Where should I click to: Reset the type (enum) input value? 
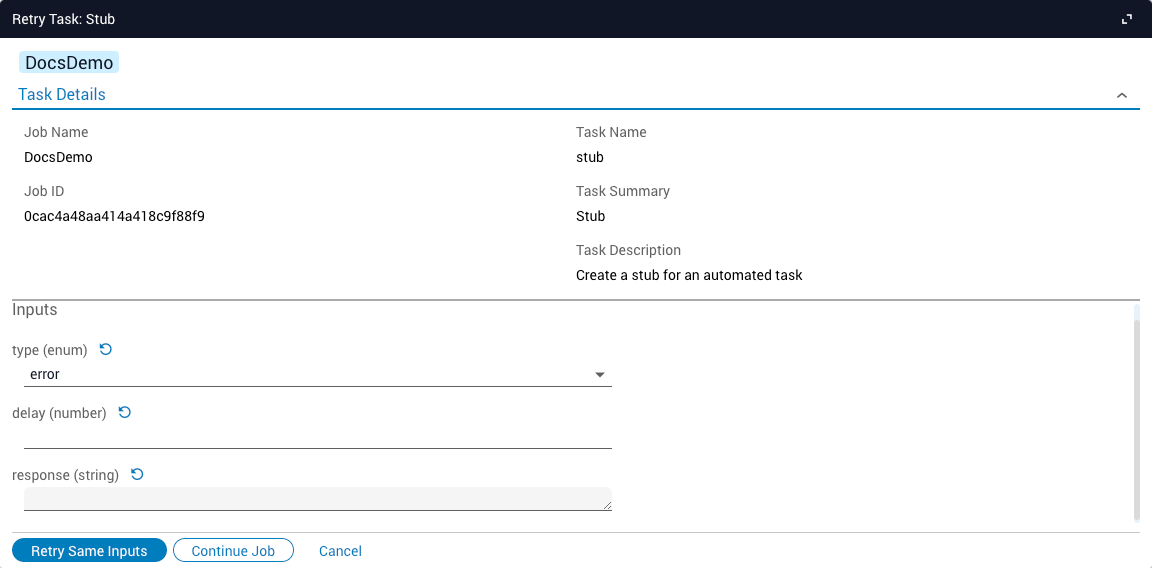pos(106,350)
